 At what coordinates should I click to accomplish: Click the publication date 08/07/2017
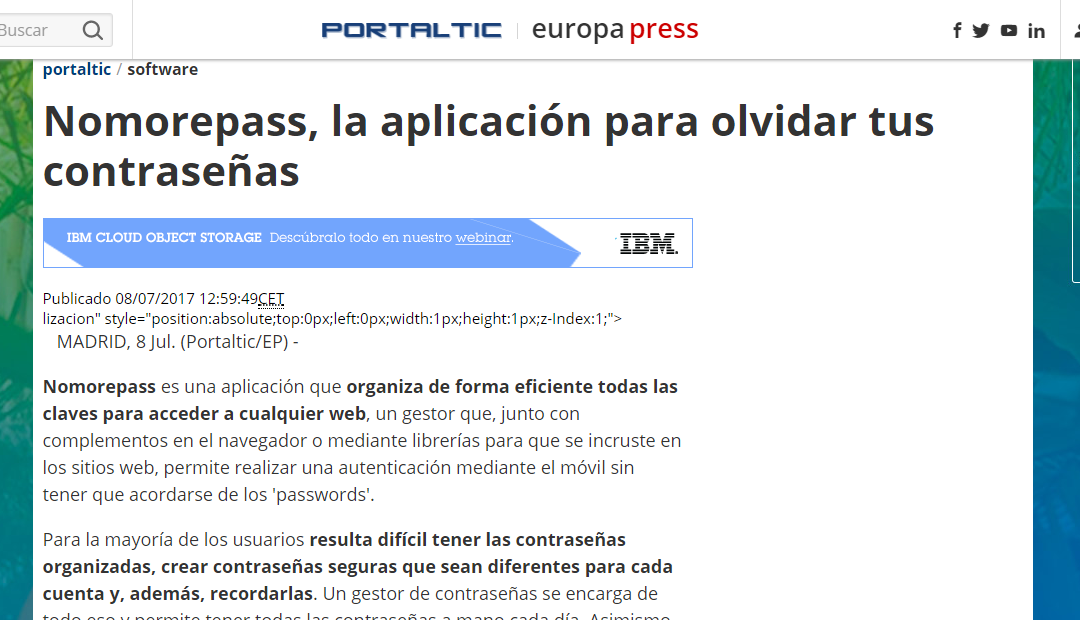155,299
